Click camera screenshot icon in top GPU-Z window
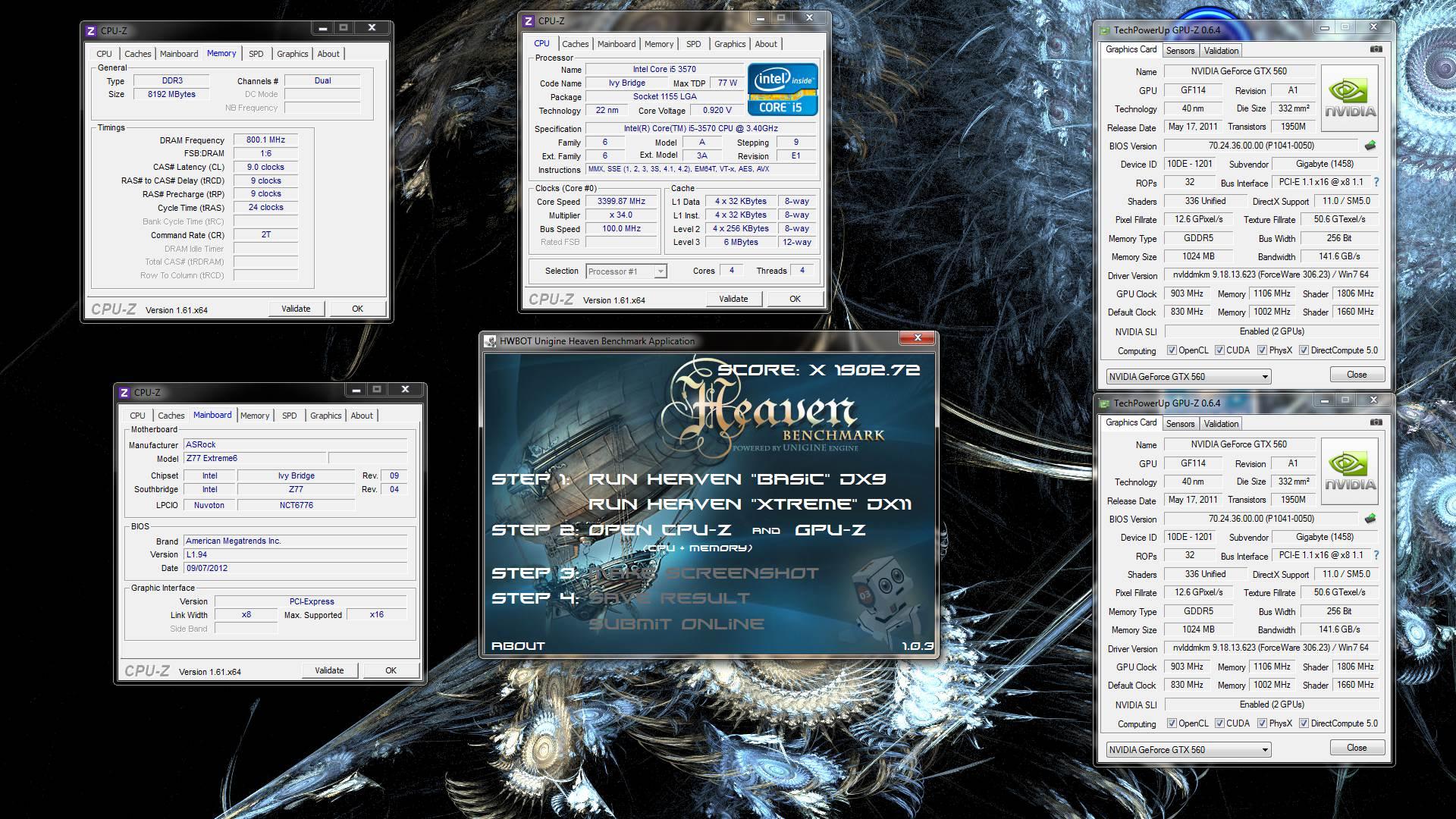The image size is (1456, 819). tap(1376, 49)
